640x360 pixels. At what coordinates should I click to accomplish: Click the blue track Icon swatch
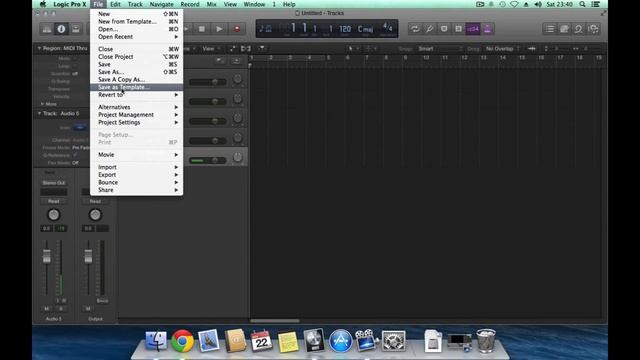click(80, 128)
